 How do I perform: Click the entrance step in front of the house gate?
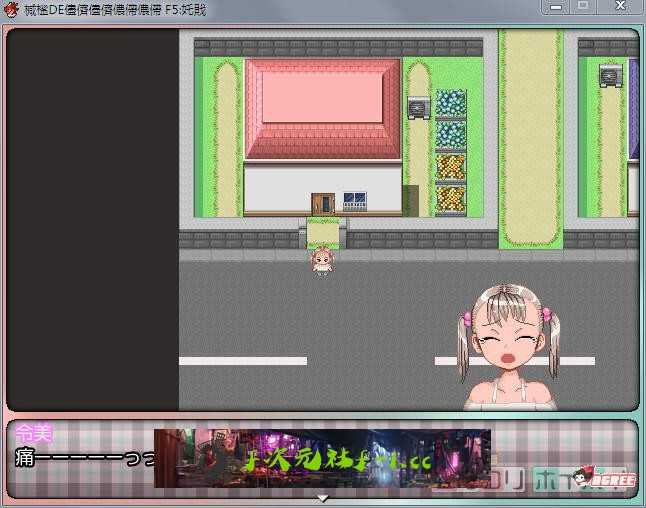pyautogui.click(x=322, y=234)
